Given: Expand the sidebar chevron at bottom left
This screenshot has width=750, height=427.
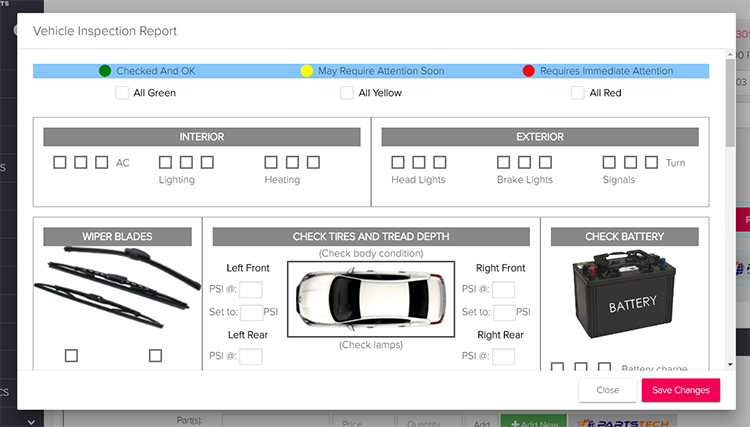Looking at the screenshot, I should [x=31, y=422].
